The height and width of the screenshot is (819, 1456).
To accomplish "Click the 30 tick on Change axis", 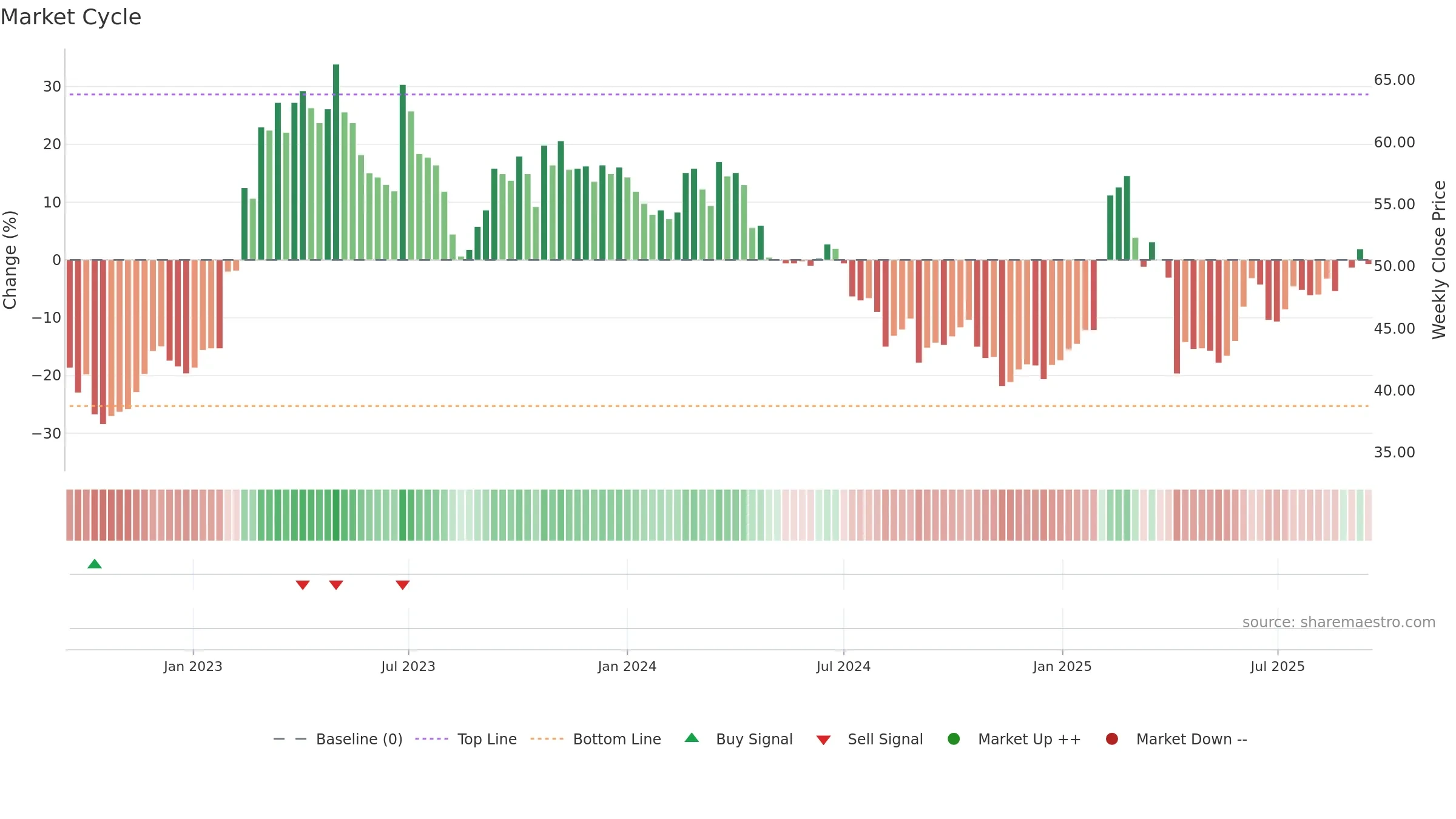I will 52,87.
